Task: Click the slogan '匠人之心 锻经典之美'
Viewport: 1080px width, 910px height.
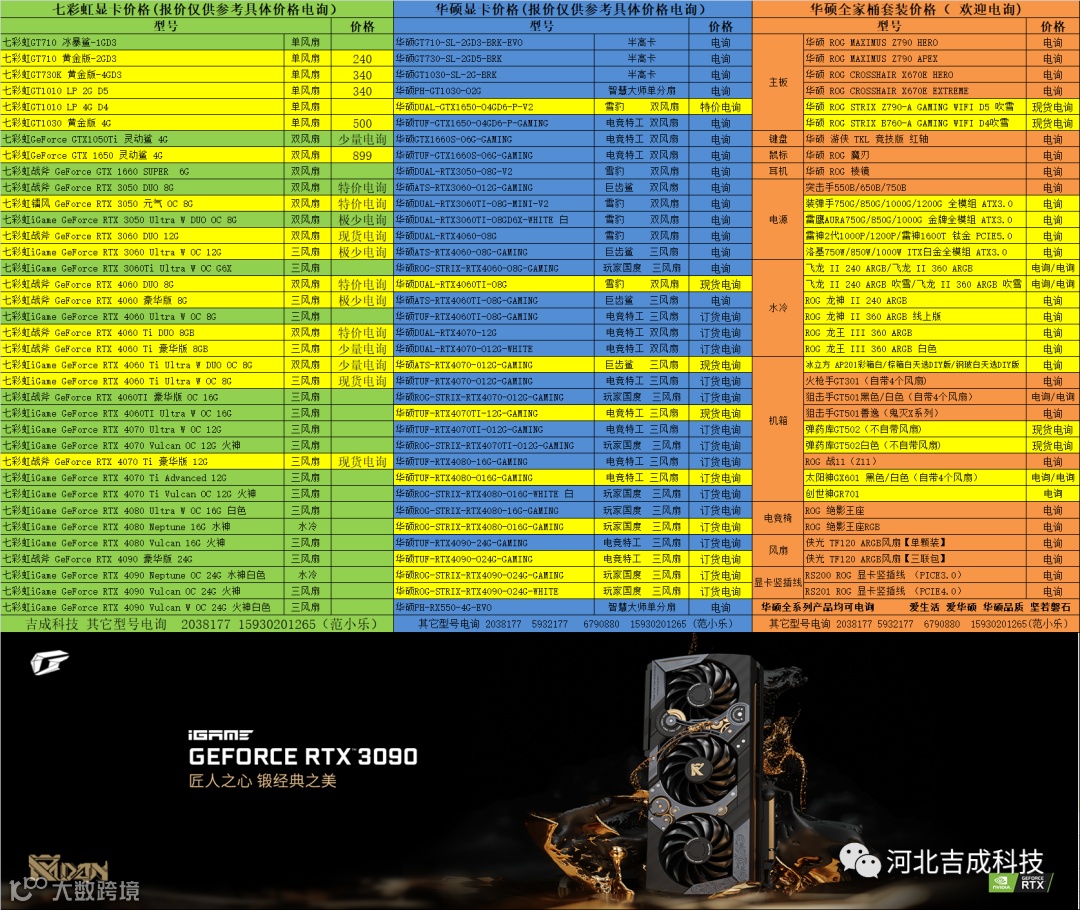Action: [x=262, y=781]
